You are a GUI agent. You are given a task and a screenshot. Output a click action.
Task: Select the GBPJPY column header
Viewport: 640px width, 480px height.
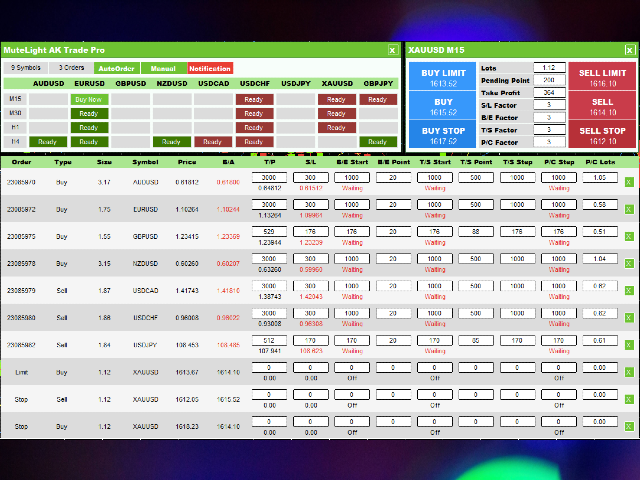[378, 84]
